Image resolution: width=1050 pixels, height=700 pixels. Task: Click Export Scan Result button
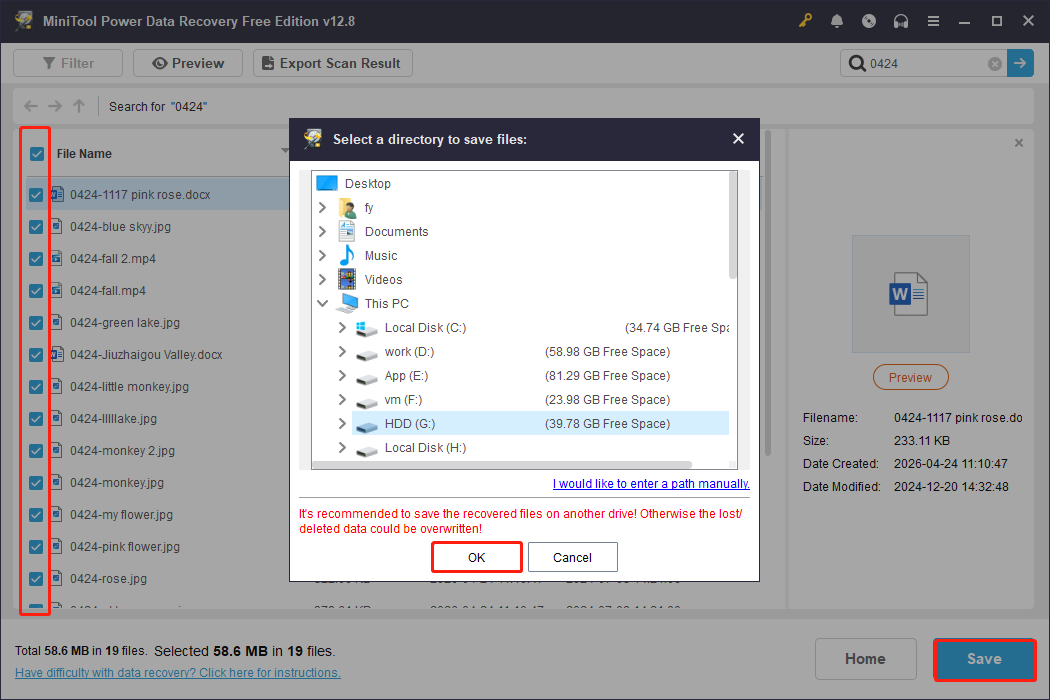click(x=332, y=63)
